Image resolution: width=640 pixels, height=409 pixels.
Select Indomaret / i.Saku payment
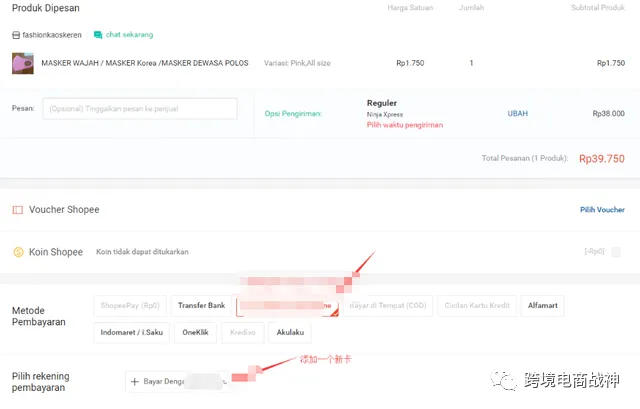point(131,333)
